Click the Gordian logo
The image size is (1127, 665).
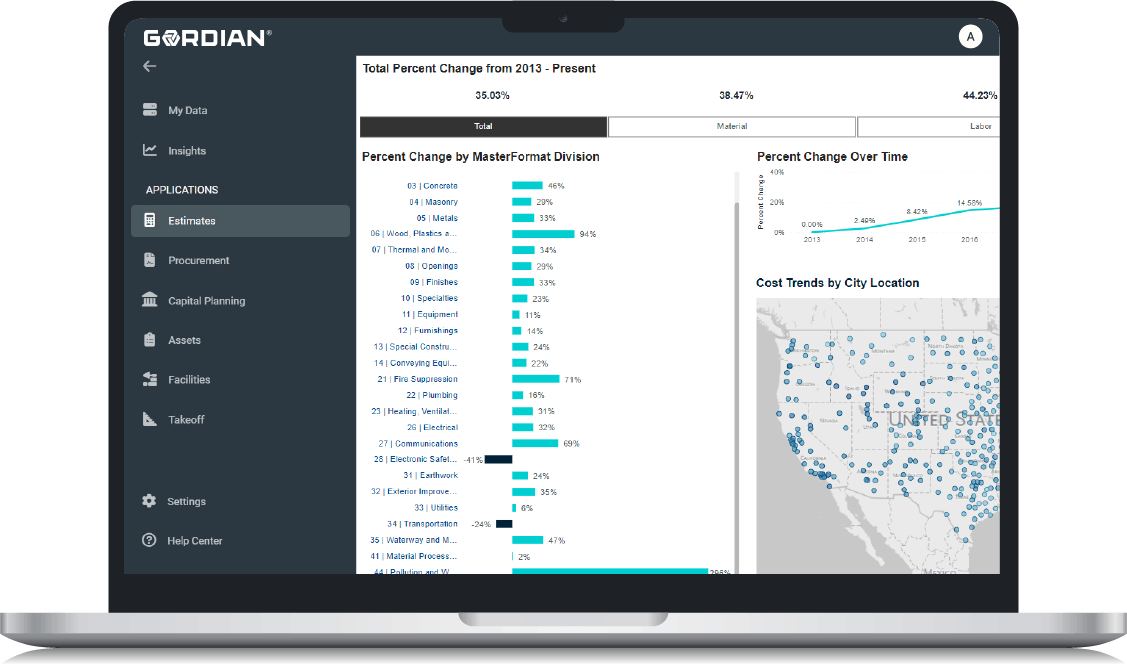click(x=207, y=38)
